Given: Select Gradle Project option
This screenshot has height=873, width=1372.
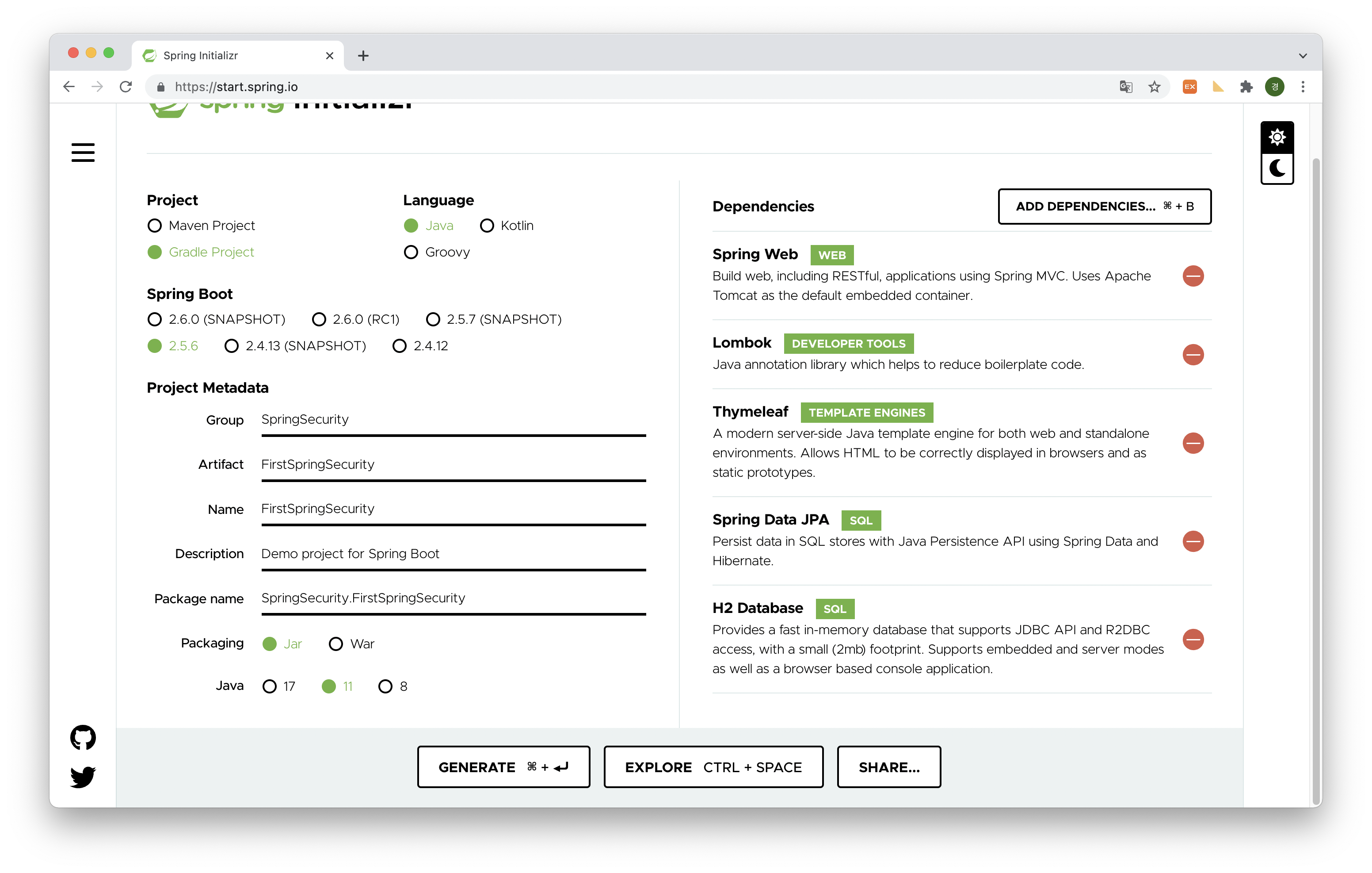Looking at the screenshot, I should tap(201, 252).
